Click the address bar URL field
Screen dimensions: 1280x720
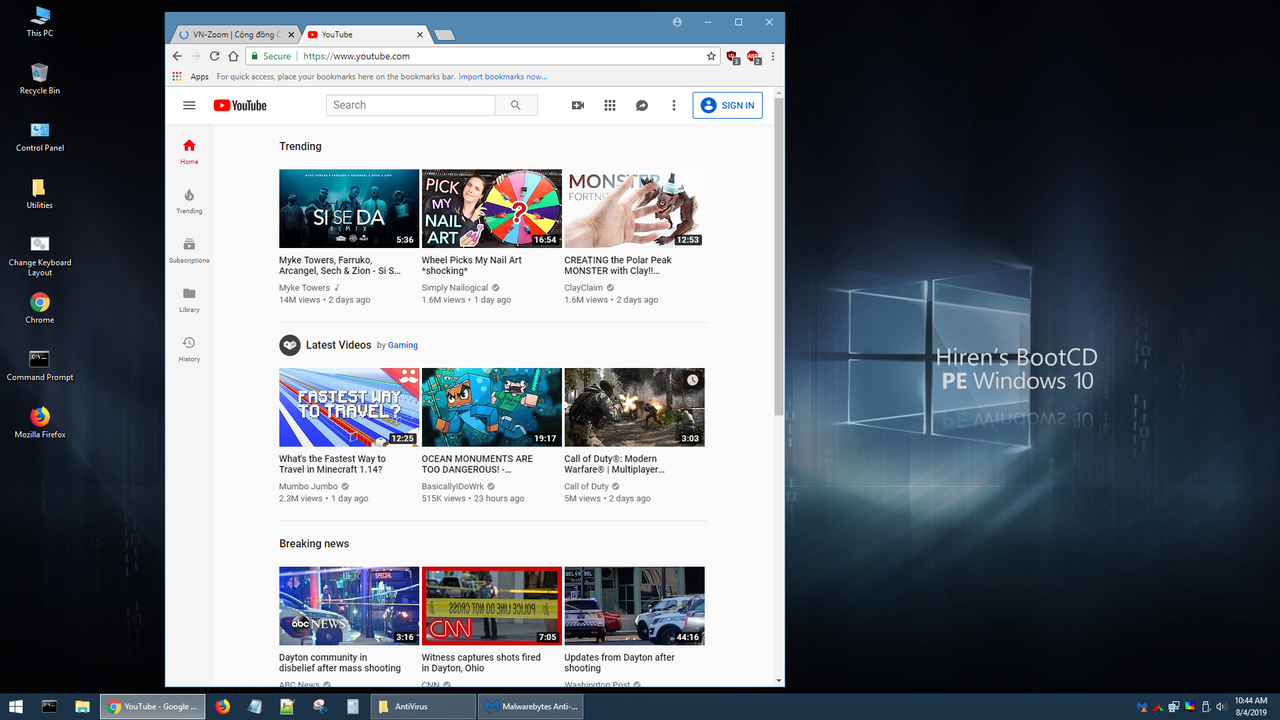(x=483, y=57)
